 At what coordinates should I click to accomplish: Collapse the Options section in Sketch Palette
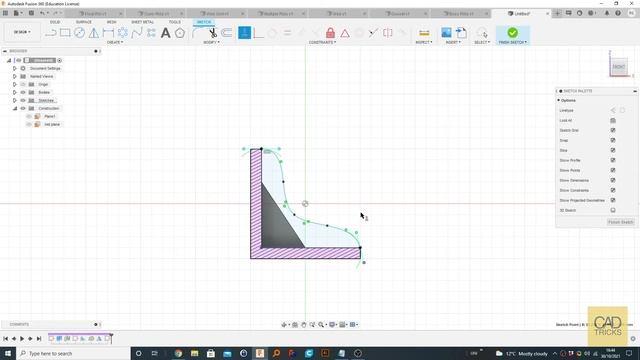click(559, 100)
